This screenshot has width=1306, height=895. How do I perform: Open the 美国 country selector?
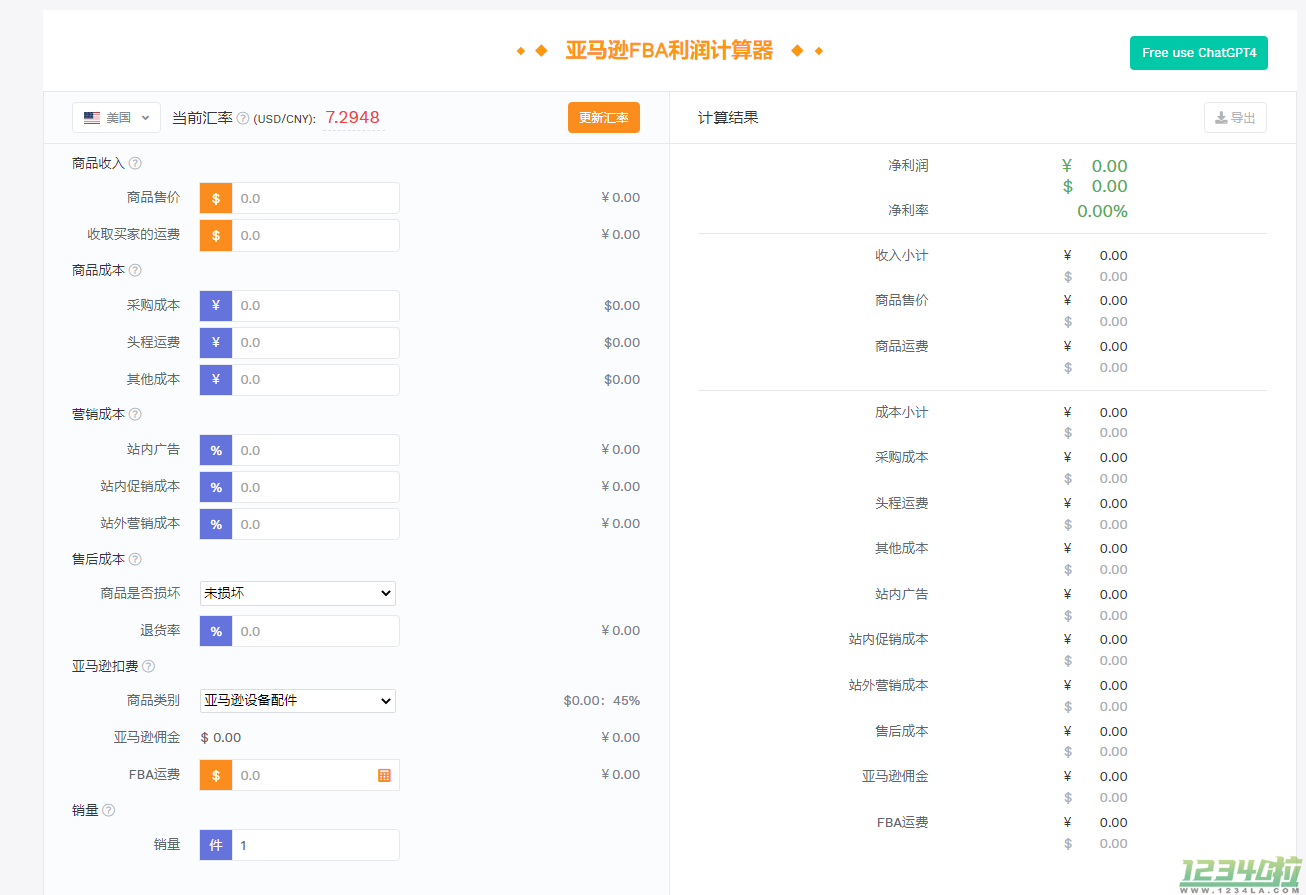(x=116, y=117)
